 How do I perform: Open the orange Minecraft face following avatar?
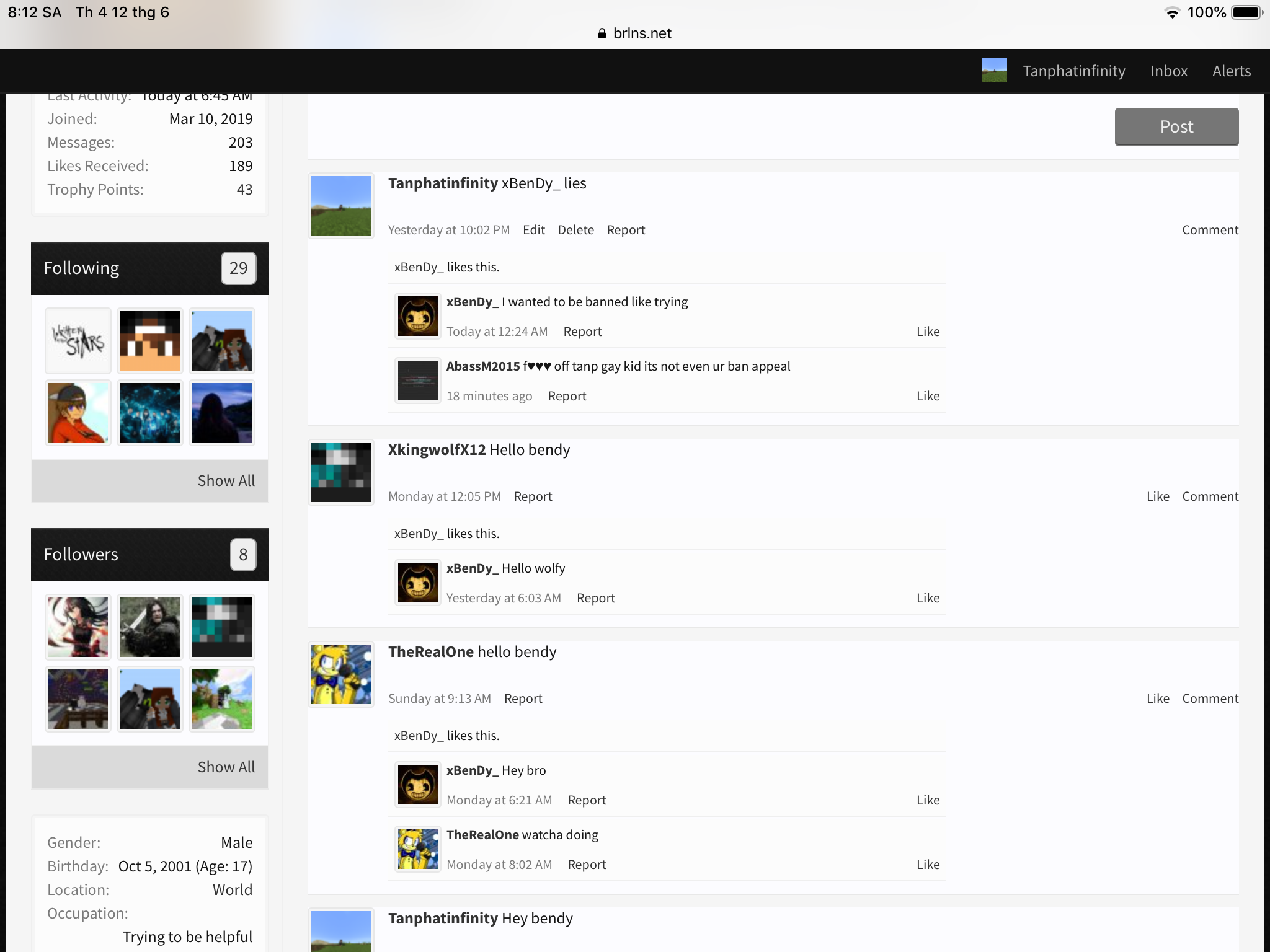(x=150, y=341)
